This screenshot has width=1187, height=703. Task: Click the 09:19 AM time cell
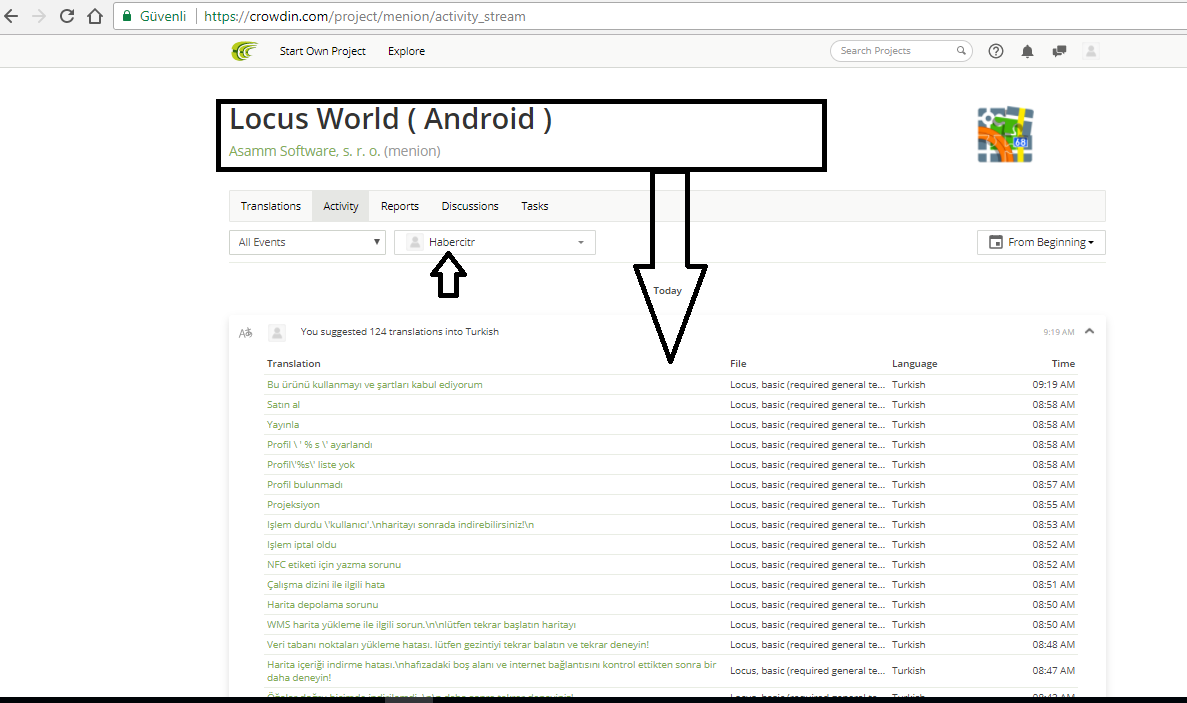(1053, 384)
